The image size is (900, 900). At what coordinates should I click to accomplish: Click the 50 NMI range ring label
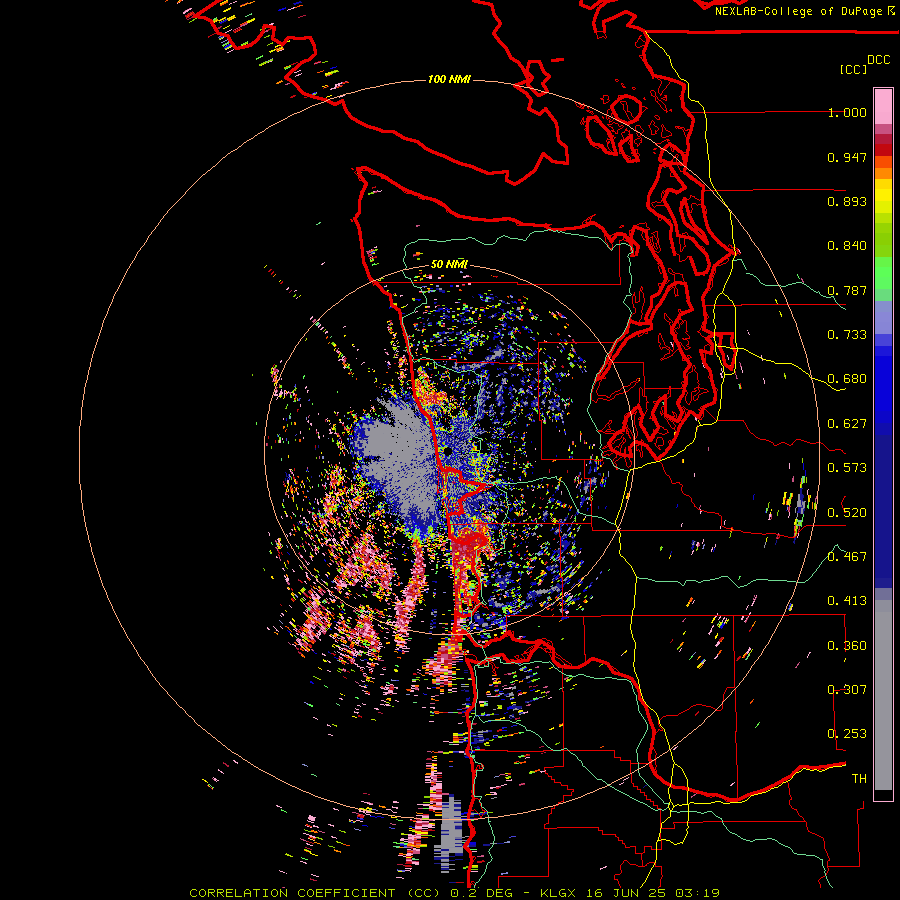pyautogui.click(x=449, y=264)
